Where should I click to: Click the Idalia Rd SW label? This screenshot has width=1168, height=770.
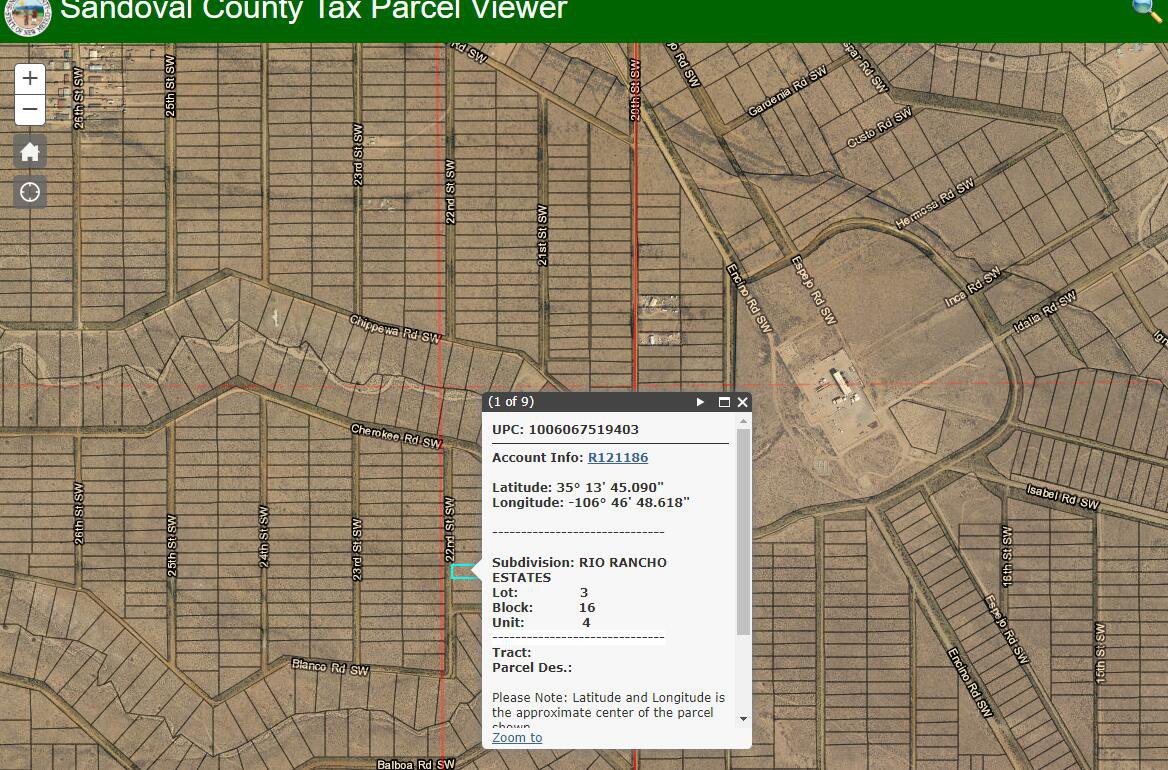(x=1044, y=311)
